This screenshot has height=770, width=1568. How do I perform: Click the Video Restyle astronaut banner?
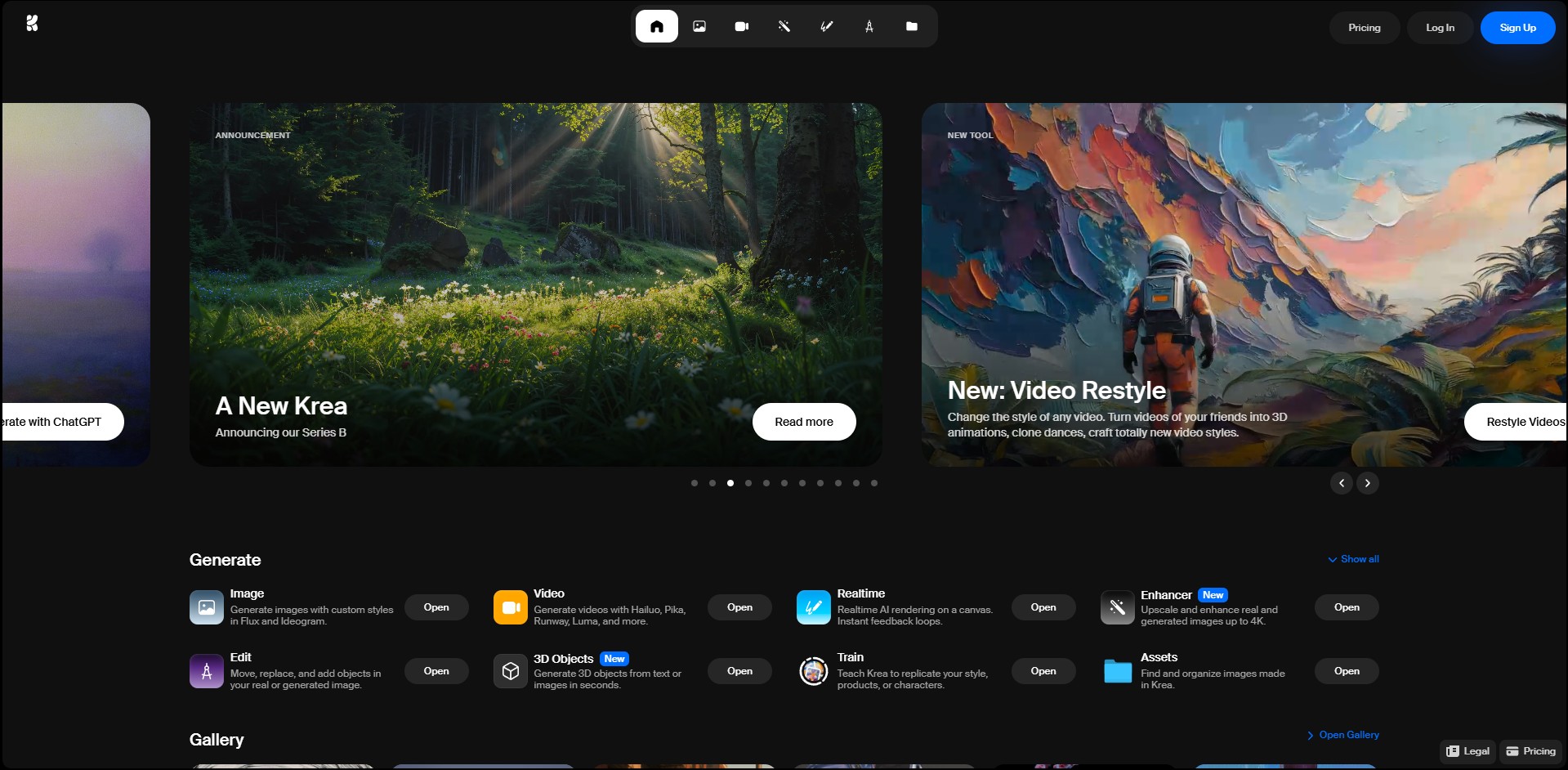point(1244,284)
